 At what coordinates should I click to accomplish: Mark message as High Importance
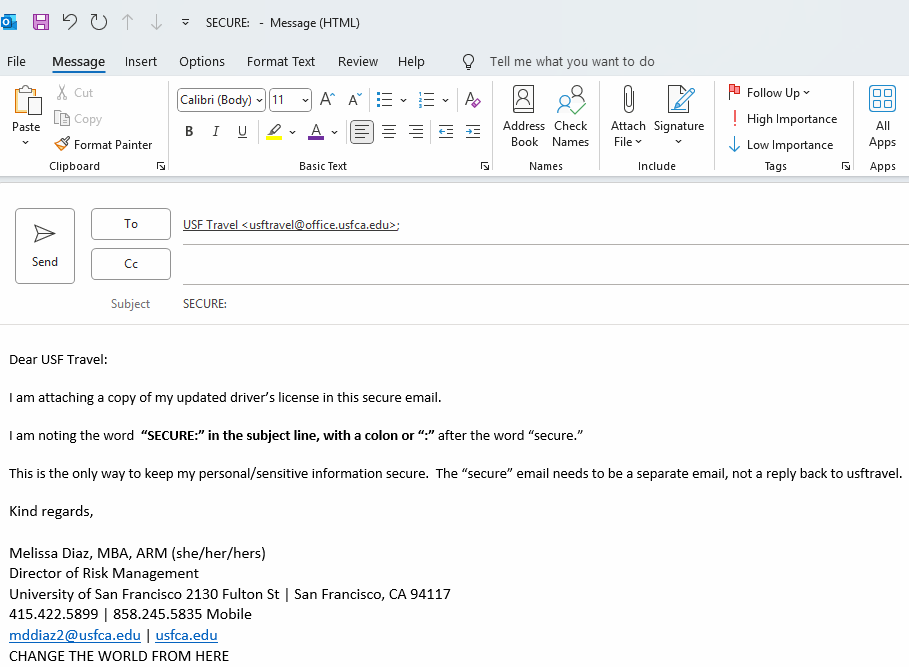783,119
